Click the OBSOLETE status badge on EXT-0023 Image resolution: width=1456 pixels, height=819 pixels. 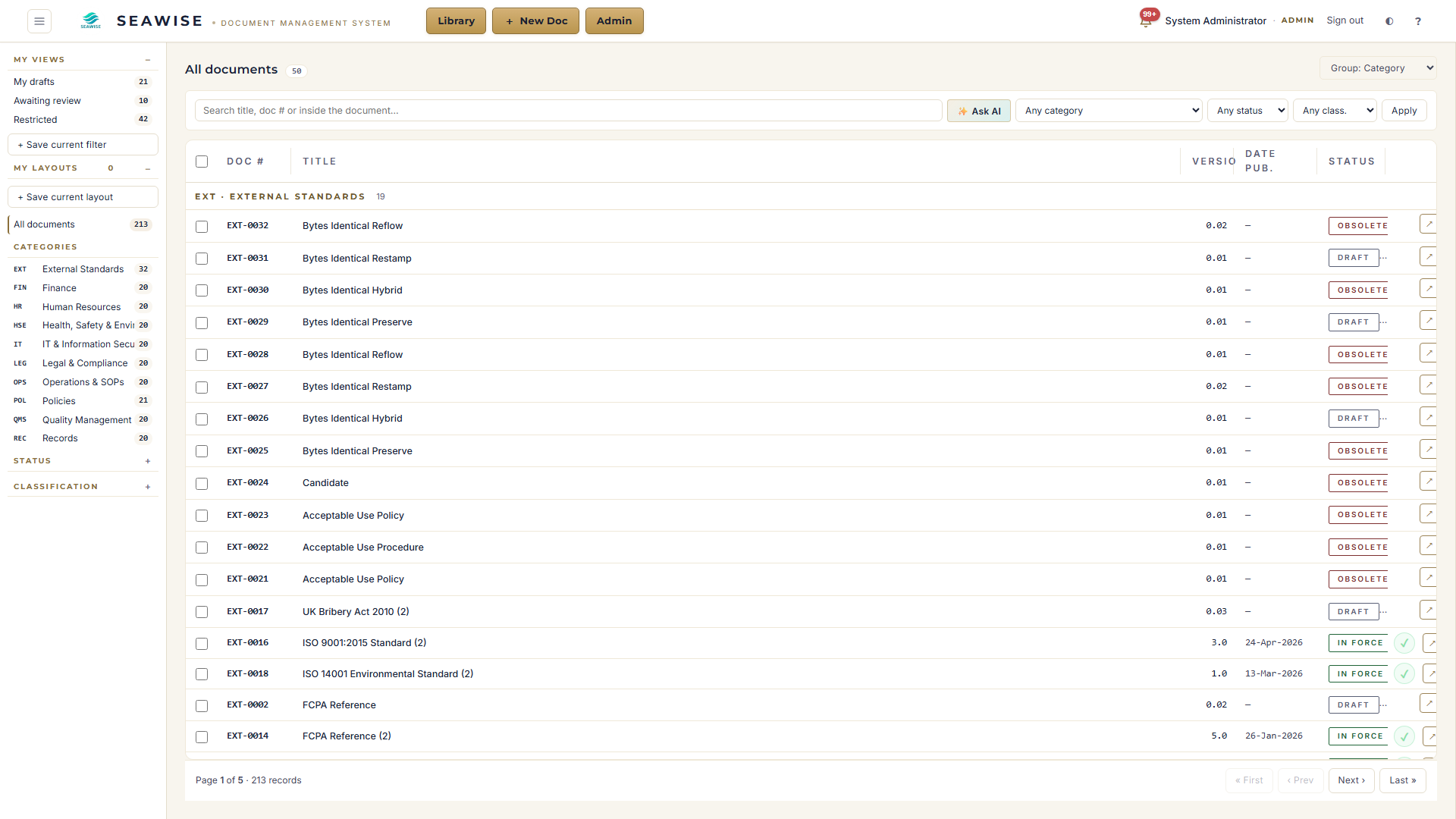point(1358,515)
